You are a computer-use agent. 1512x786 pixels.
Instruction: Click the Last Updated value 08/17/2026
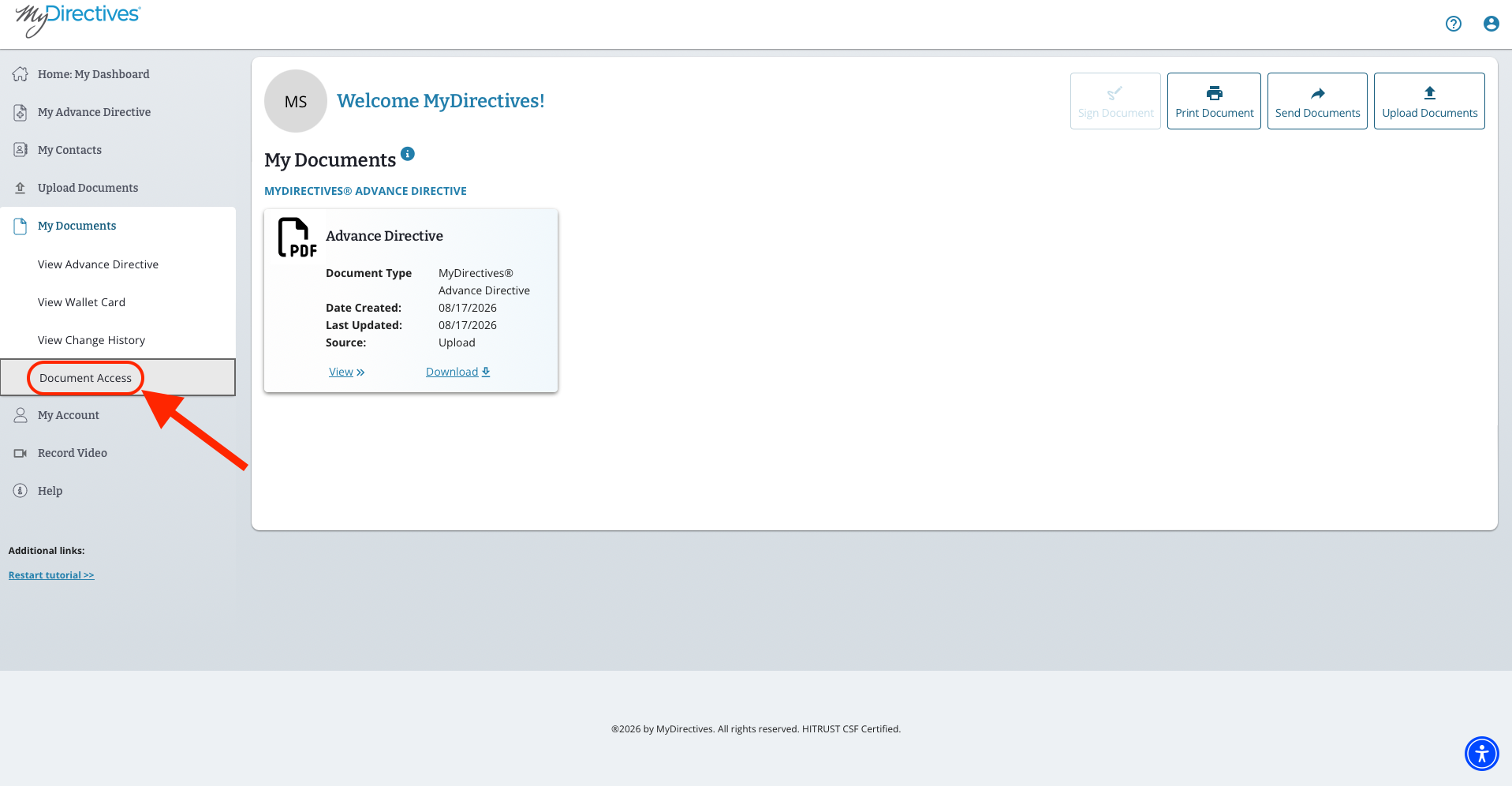468,325
